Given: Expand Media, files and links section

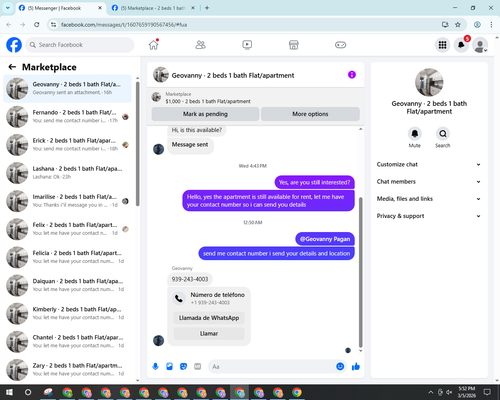Looking at the screenshot, I should tap(429, 199).
